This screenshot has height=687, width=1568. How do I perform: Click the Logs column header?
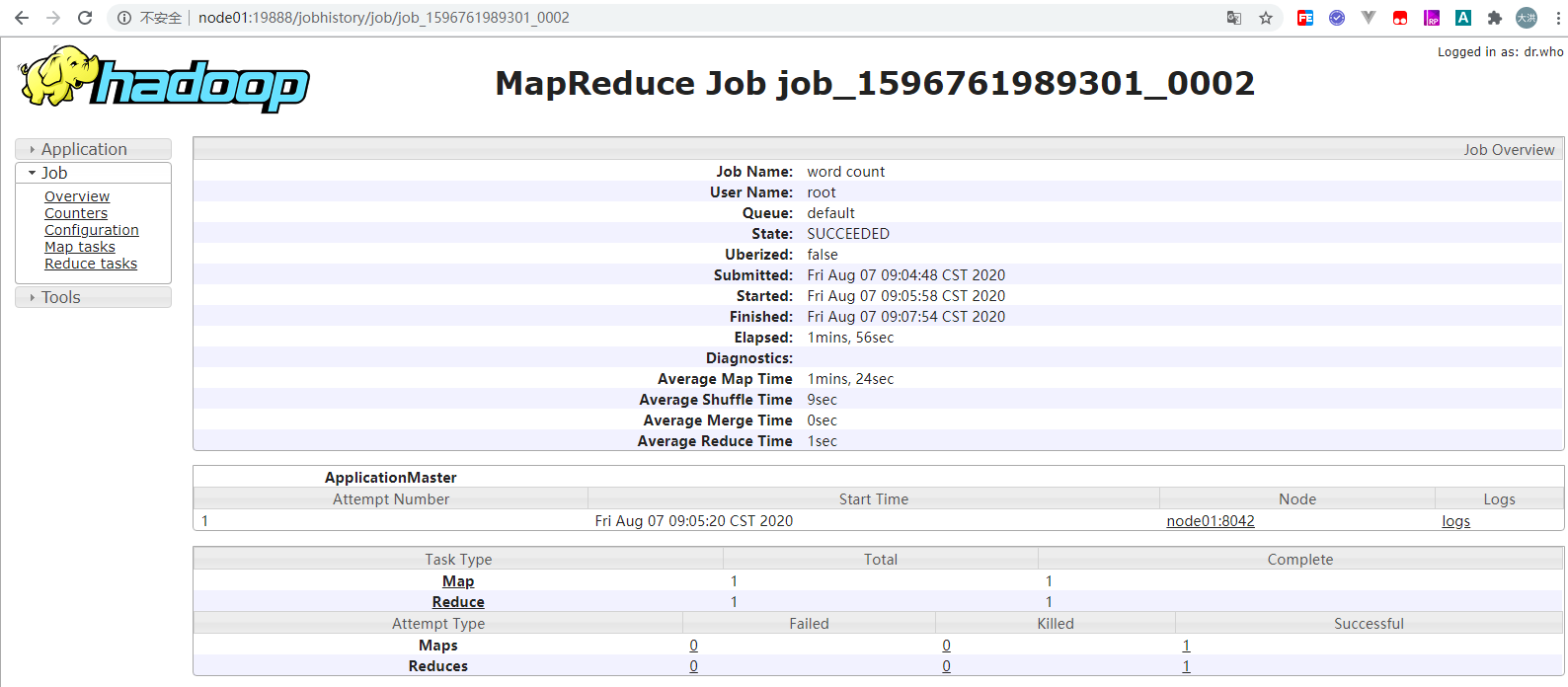point(1499,499)
